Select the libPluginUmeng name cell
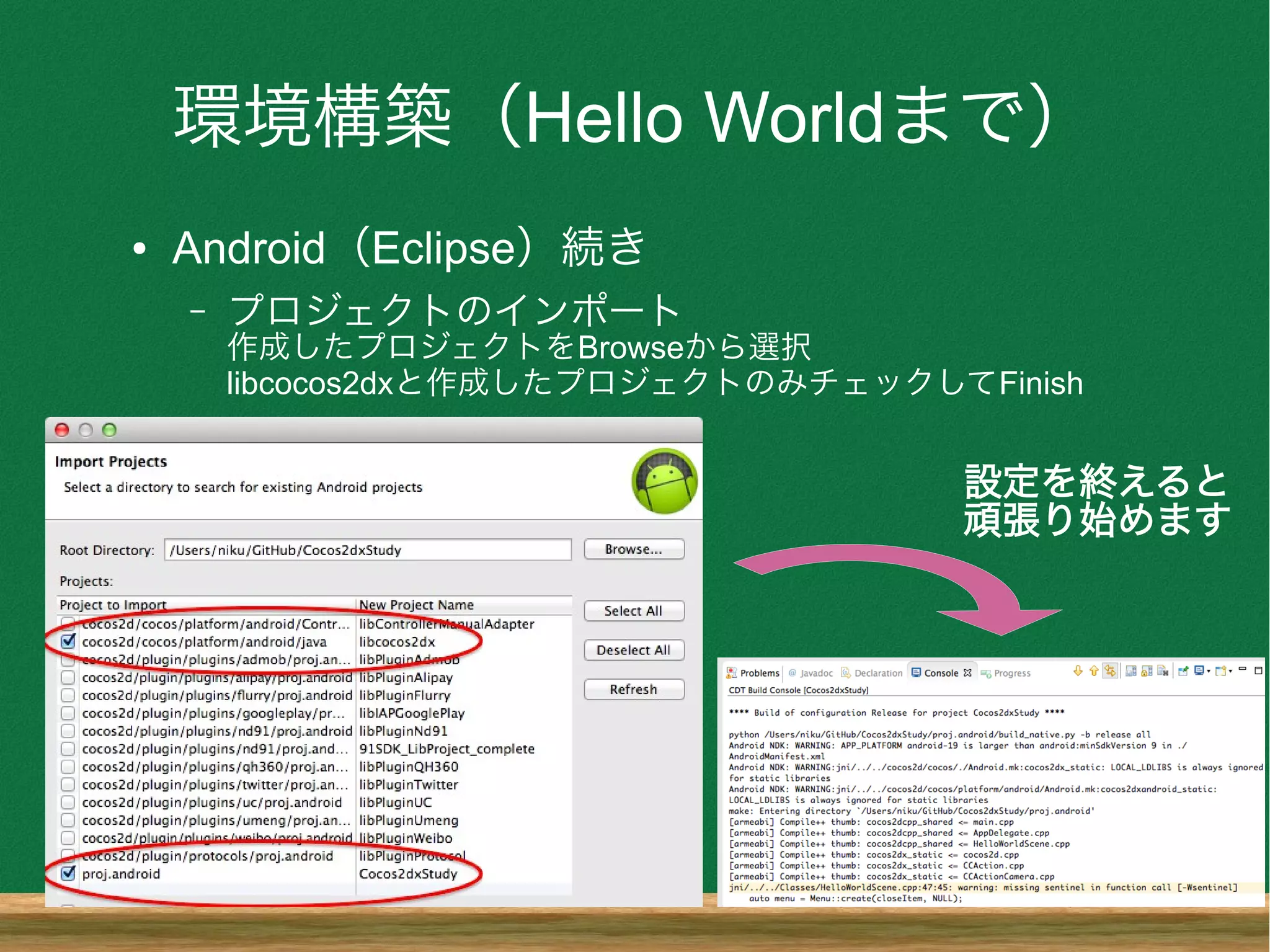This screenshot has width=1270, height=952. 409,821
